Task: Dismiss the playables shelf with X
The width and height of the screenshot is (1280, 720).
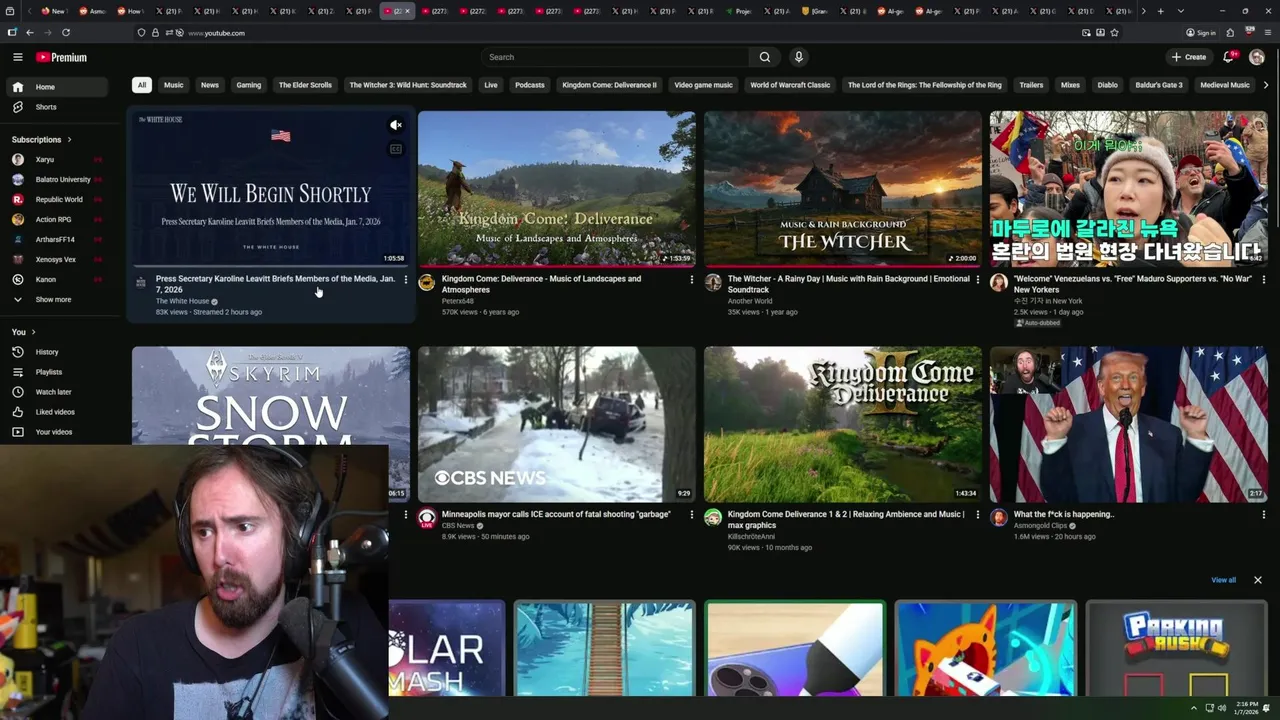Action: (x=1258, y=580)
